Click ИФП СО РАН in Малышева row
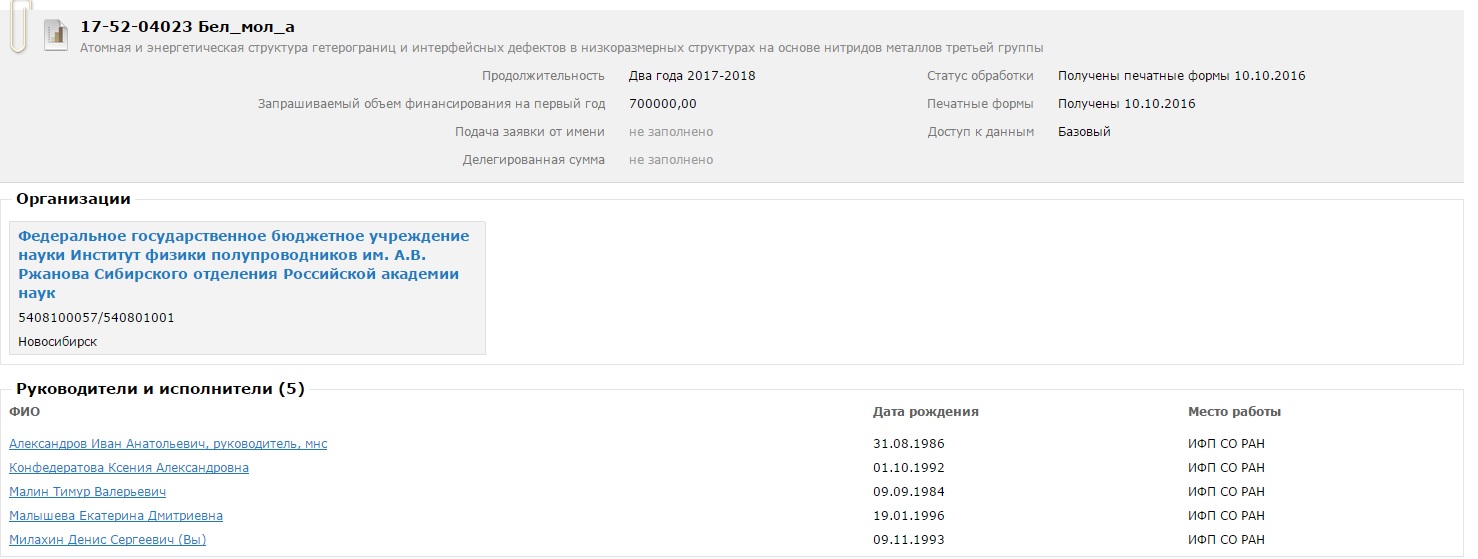Screen dimensions: 1478x559 pyautogui.click(x=1226, y=516)
